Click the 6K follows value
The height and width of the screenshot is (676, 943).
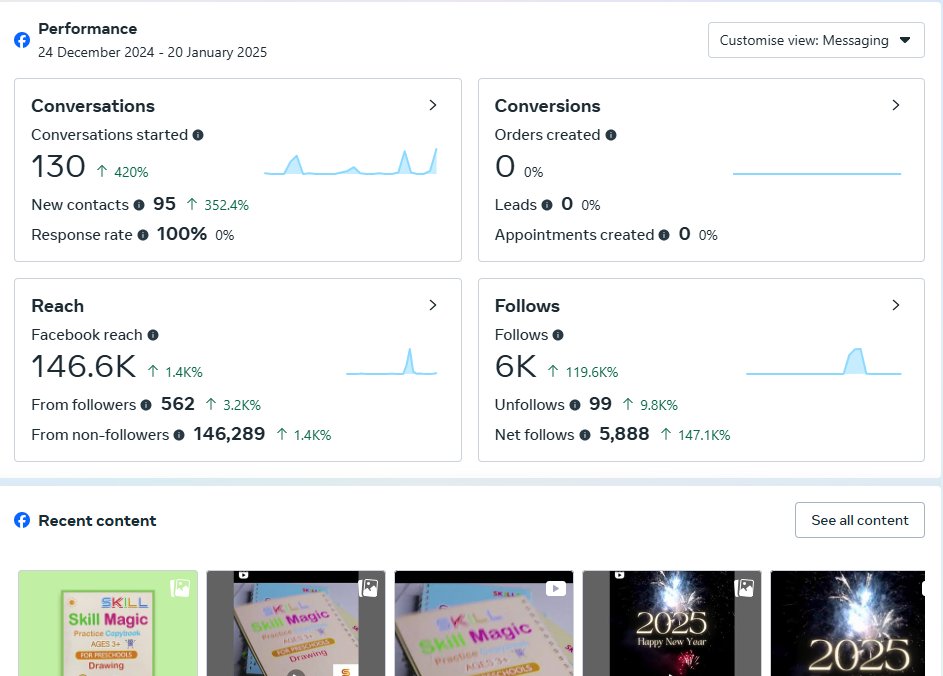tap(515, 366)
